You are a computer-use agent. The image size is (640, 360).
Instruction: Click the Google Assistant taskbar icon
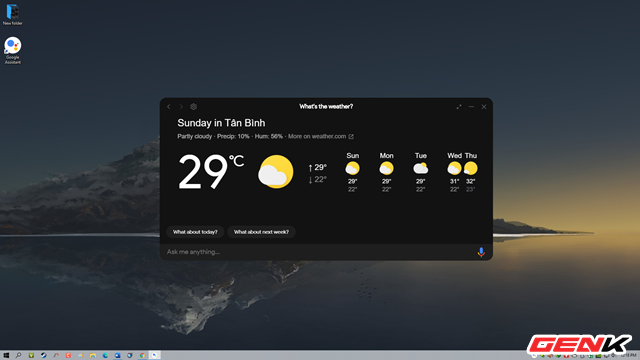pyautogui.click(x=155, y=356)
